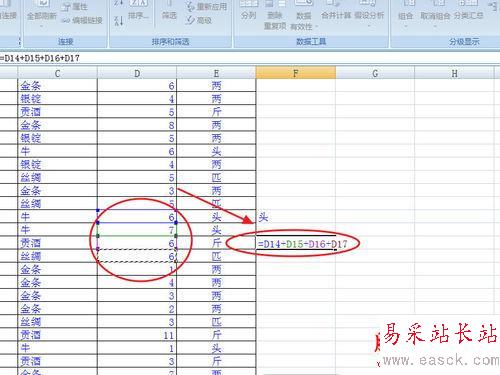Select column G header
The image size is (500, 375).
coord(375,73)
